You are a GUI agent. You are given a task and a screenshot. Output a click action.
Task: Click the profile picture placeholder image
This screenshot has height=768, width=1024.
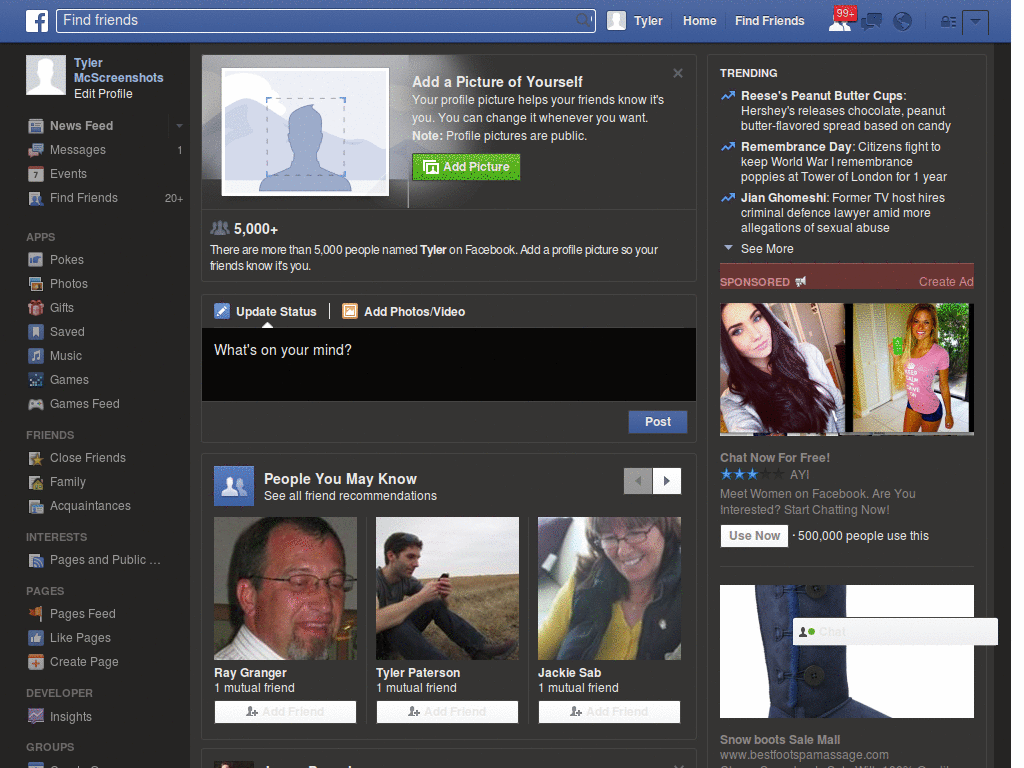tap(306, 132)
